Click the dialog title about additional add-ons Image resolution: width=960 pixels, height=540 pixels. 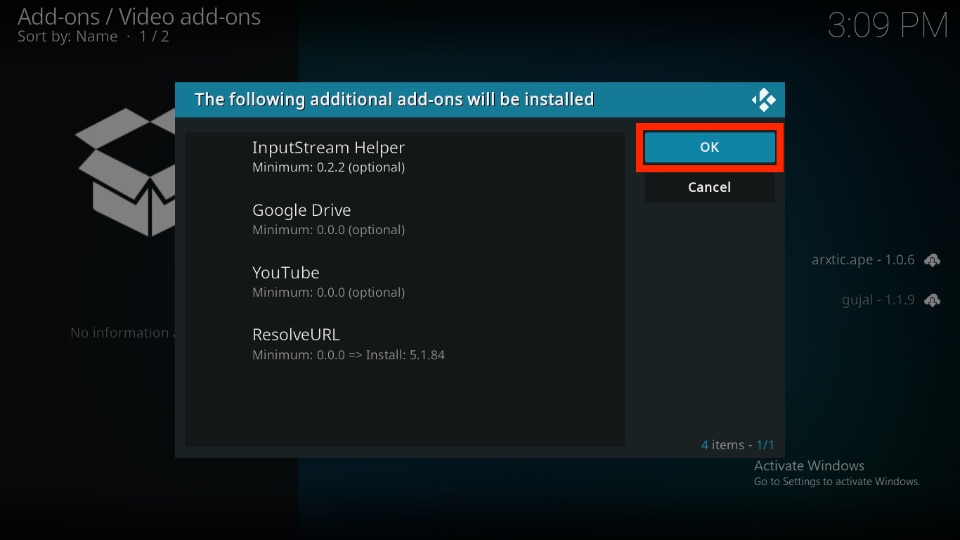394,99
